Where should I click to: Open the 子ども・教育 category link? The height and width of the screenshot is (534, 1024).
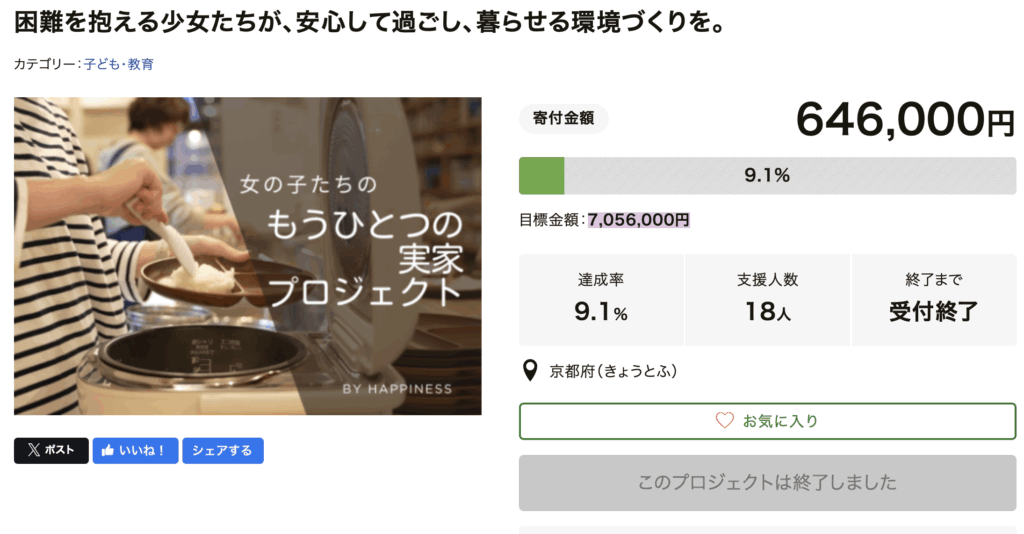(118, 64)
